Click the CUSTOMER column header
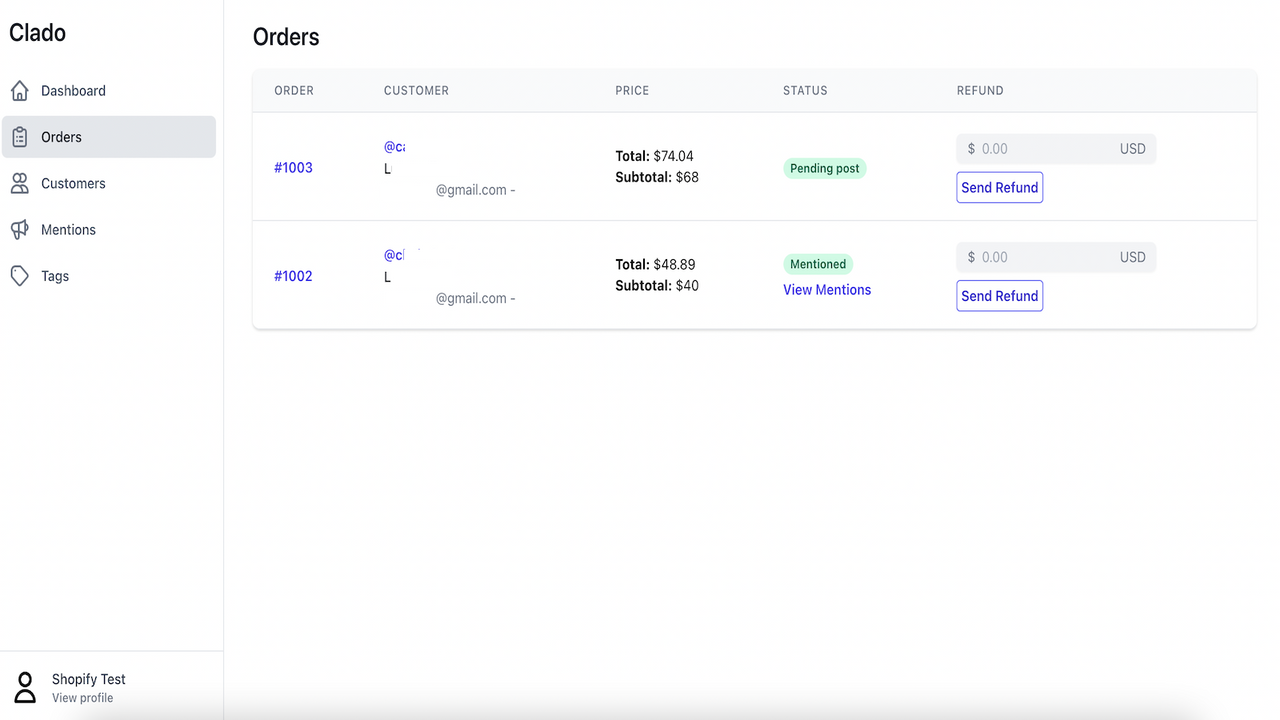 416,91
